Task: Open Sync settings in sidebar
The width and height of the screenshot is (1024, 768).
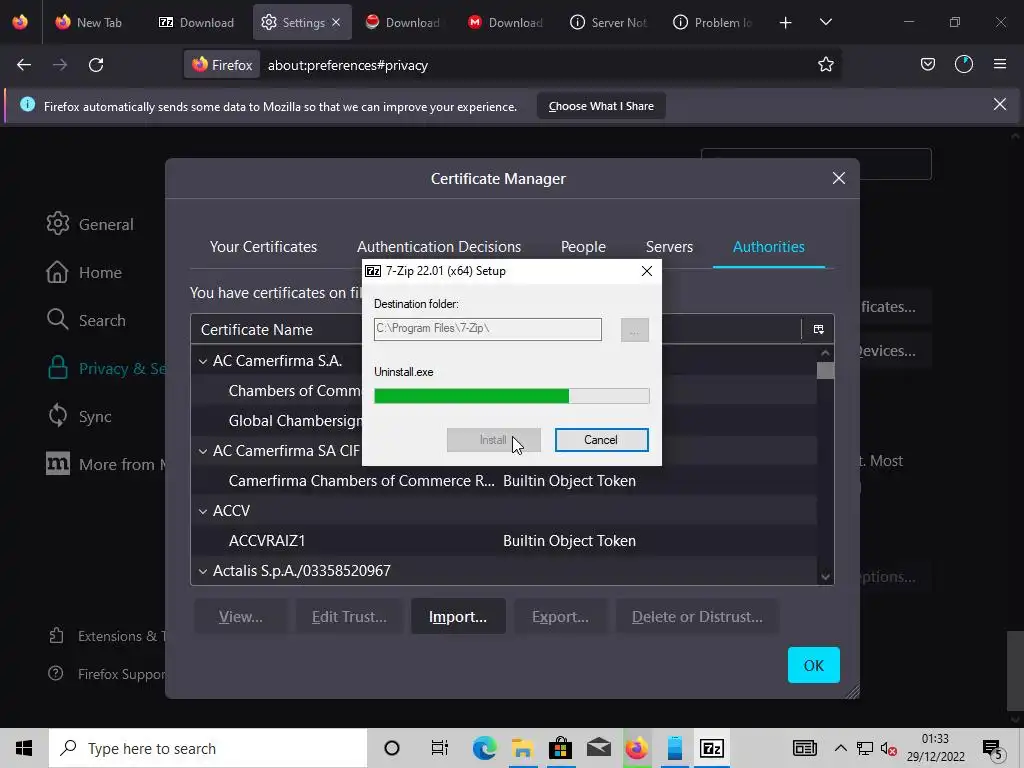Action: (x=79, y=416)
